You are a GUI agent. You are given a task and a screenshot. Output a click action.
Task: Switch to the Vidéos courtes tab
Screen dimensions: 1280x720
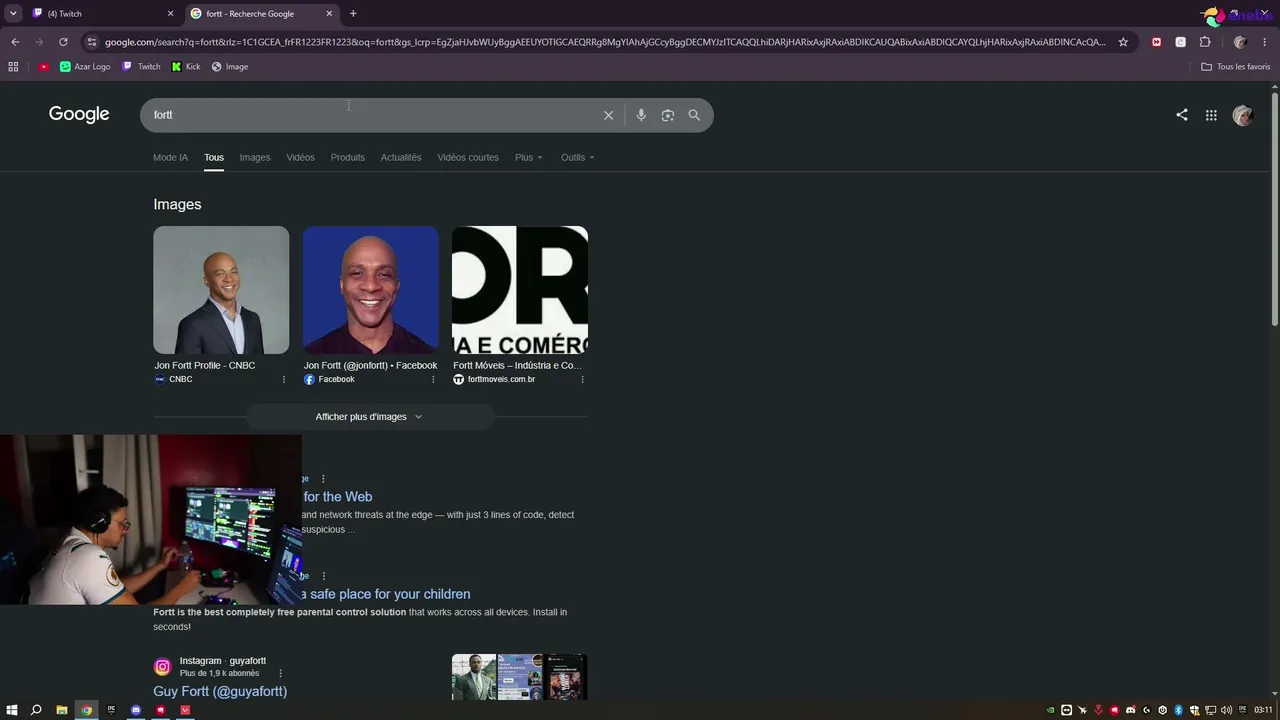(x=468, y=158)
